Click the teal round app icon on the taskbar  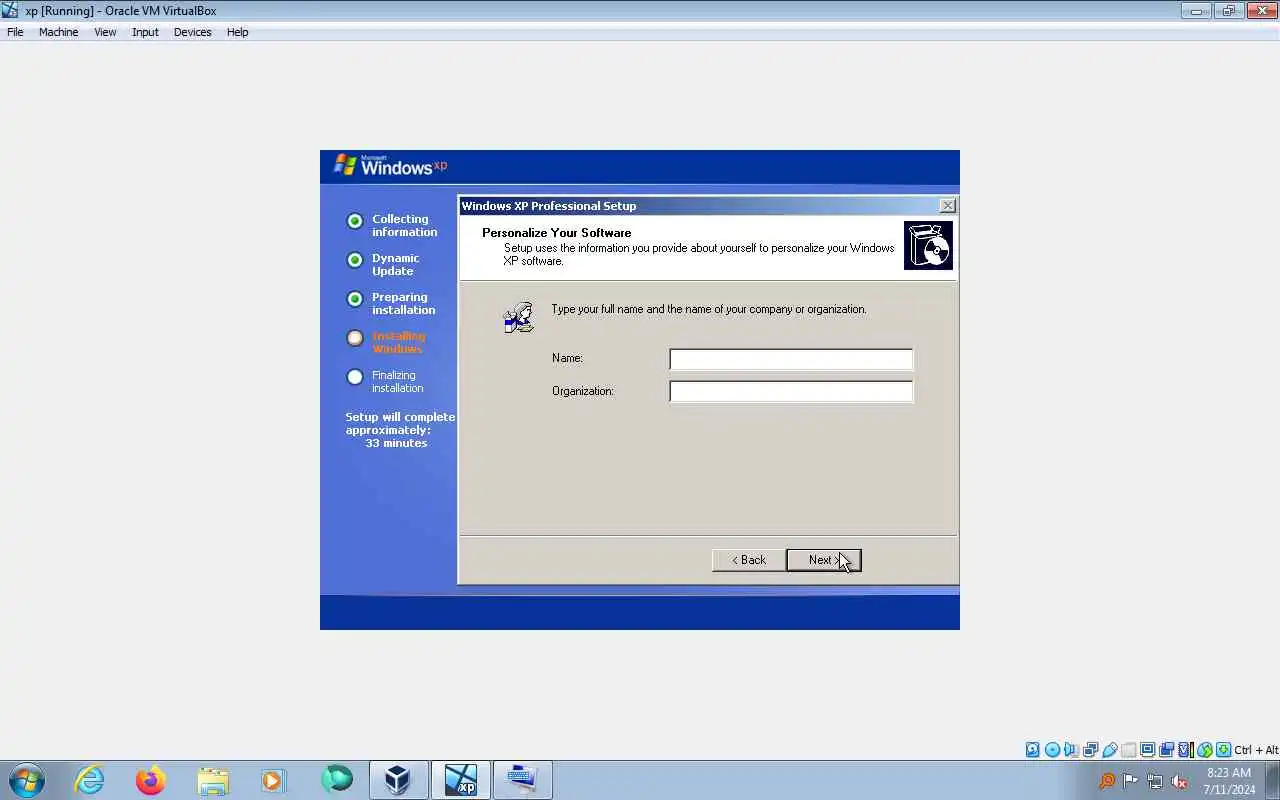point(337,778)
